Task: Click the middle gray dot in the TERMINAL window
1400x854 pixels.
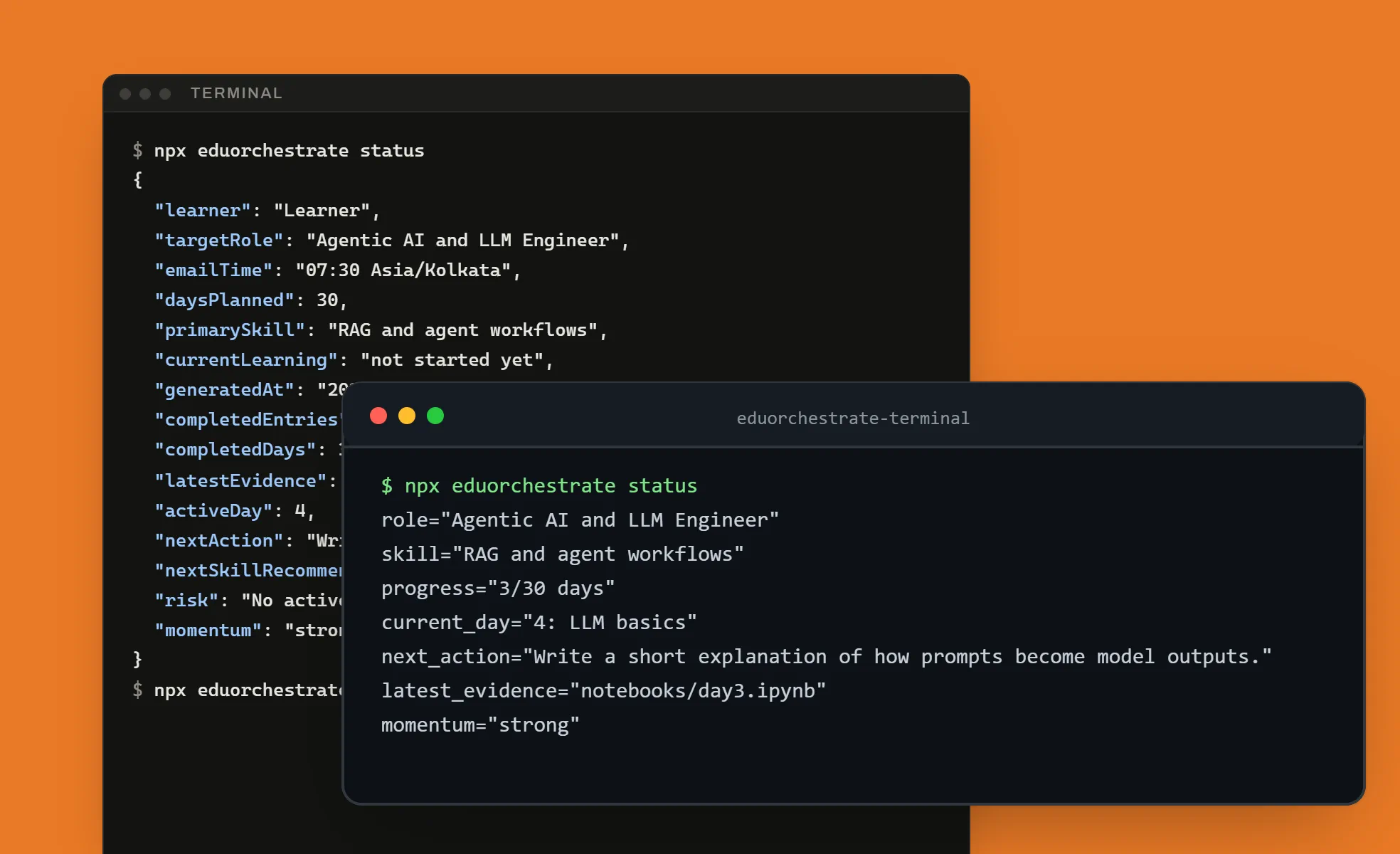Action: pos(145,94)
